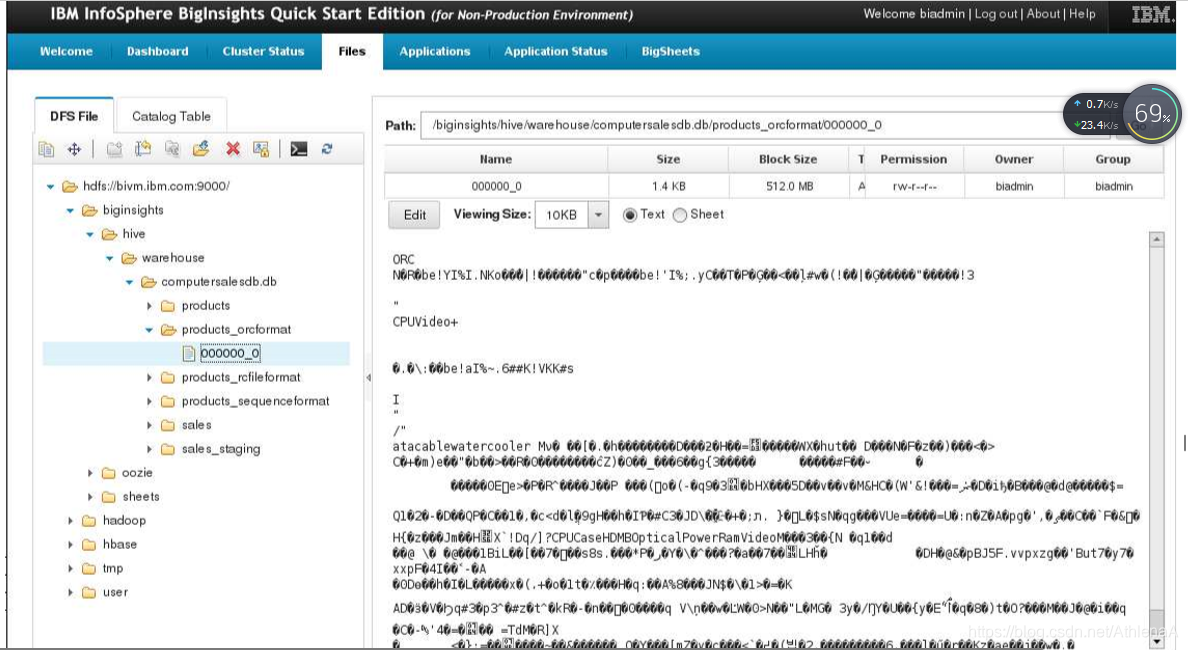This screenshot has height=650, width=1188.
Task: Click the rw-r--r-- permission cell
Action: pos(914,186)
